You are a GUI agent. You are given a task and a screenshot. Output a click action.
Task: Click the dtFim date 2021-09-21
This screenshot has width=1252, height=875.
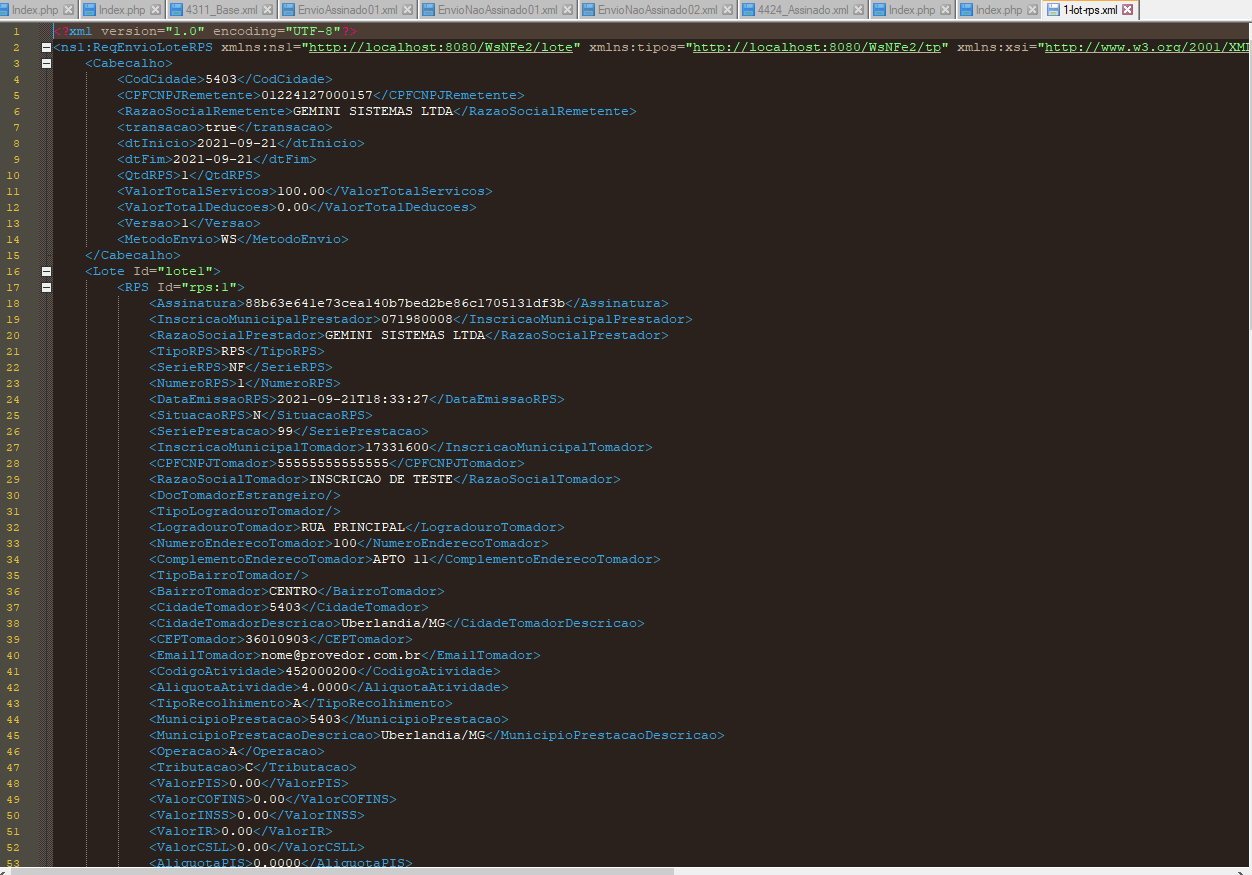click(213, 159)
